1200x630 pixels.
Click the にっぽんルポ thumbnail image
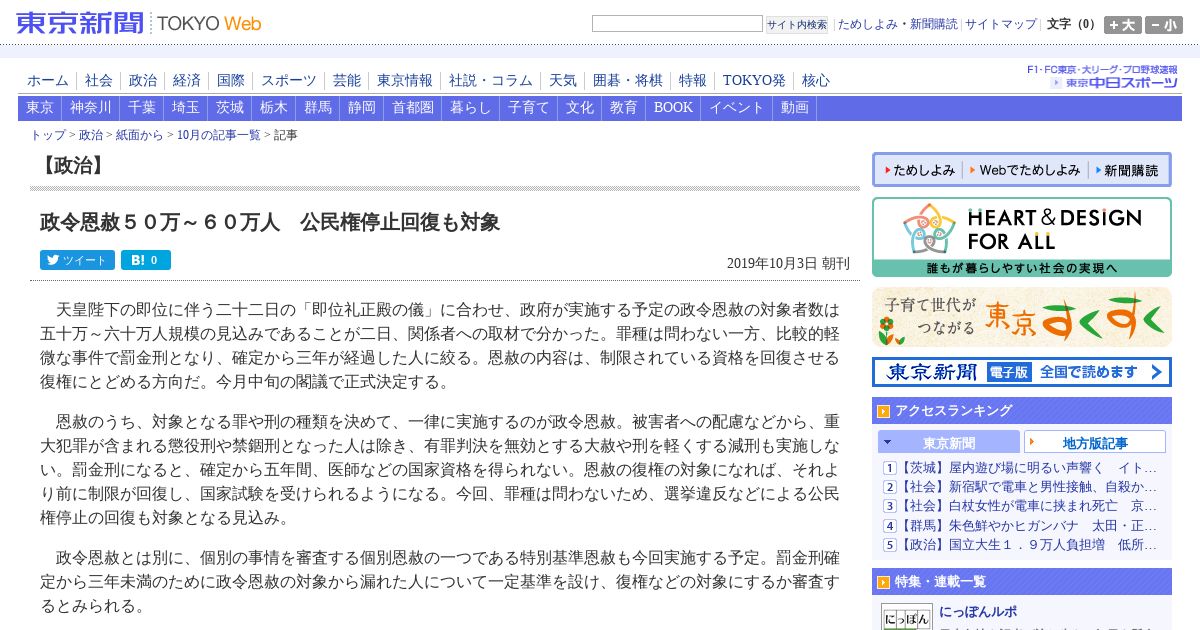(x=907, y=616)
